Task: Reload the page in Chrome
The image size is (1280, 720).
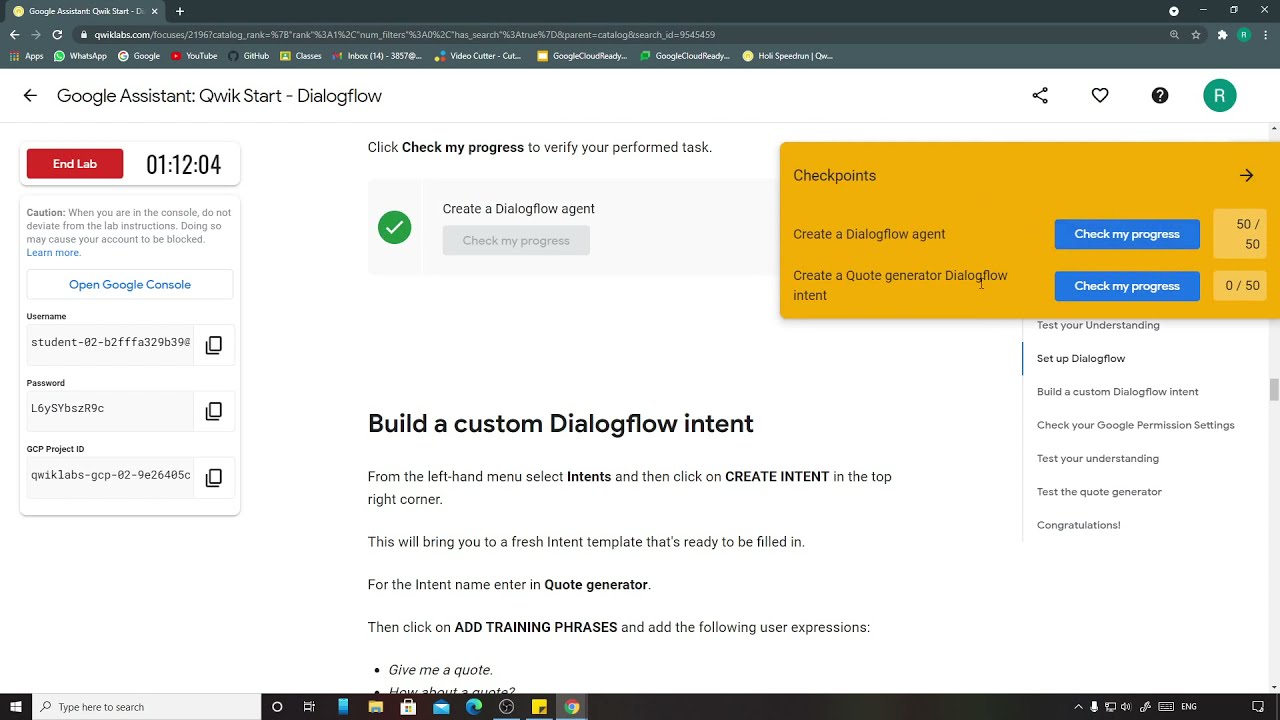Action: point(57,34)
